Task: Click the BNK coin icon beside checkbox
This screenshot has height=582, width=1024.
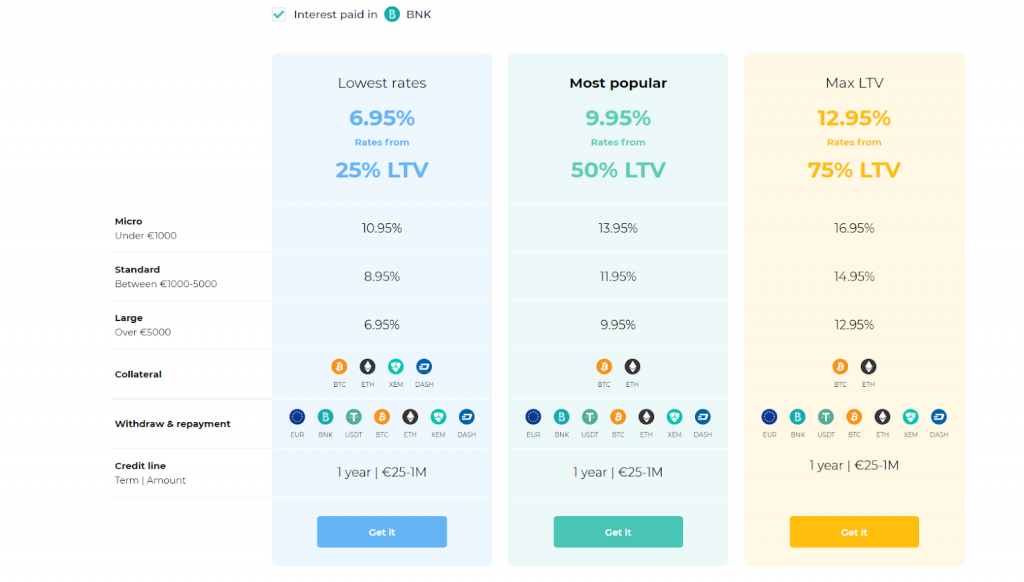Action: tap(392, 14)
